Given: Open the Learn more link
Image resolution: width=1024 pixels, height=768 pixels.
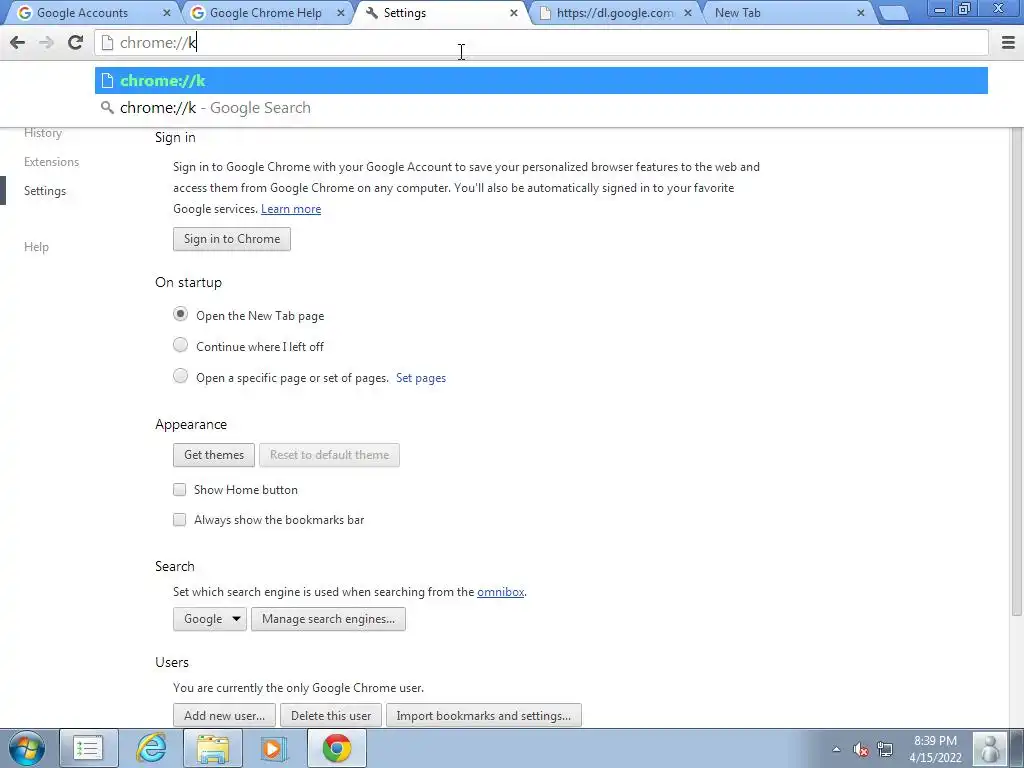Looking at the screenshot, I should [291, 209].
